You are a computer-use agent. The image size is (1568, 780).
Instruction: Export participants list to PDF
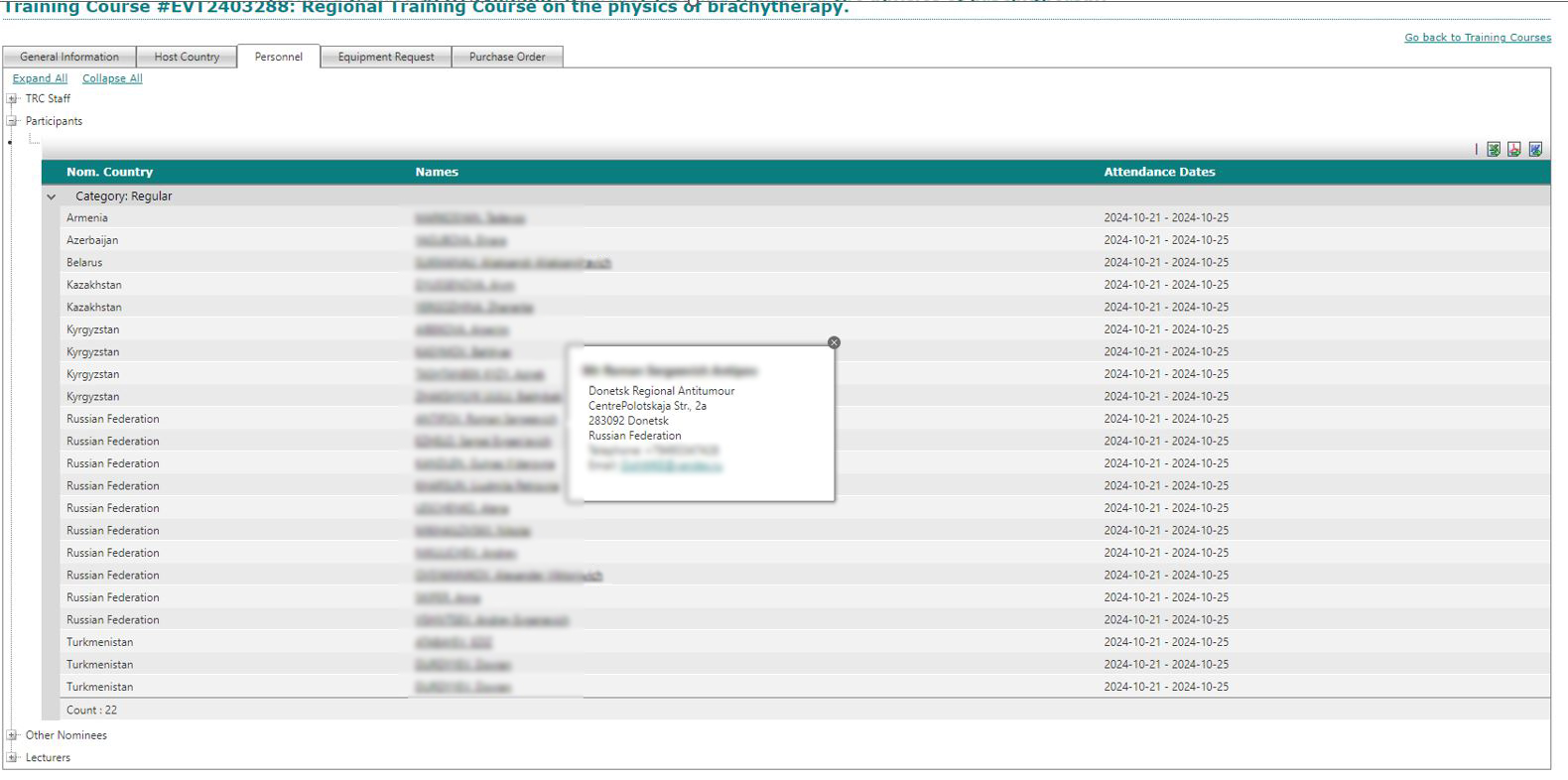tap(1513, 150)
